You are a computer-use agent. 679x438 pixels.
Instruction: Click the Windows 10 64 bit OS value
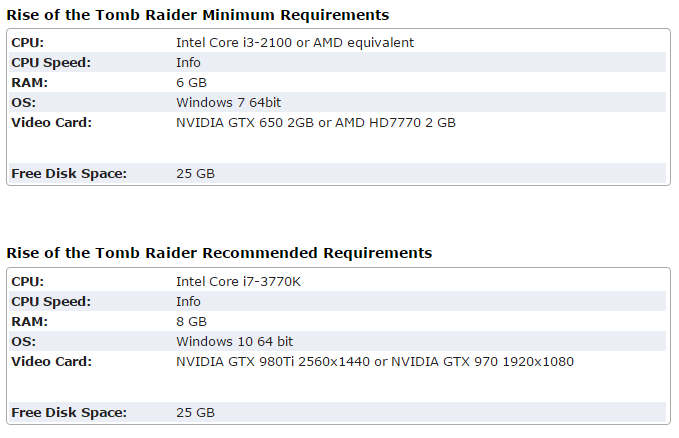(235, 341)
